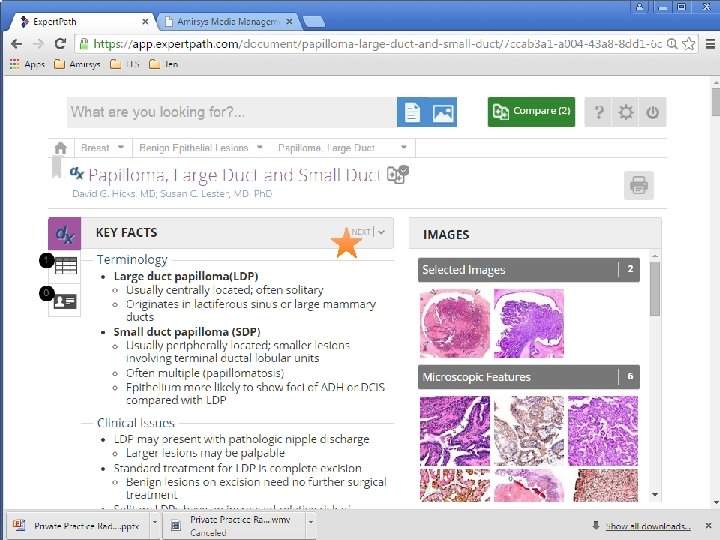Open the Private Practice Rad...pptx download
Screen dimensions: 720x540
pos(78,526)
